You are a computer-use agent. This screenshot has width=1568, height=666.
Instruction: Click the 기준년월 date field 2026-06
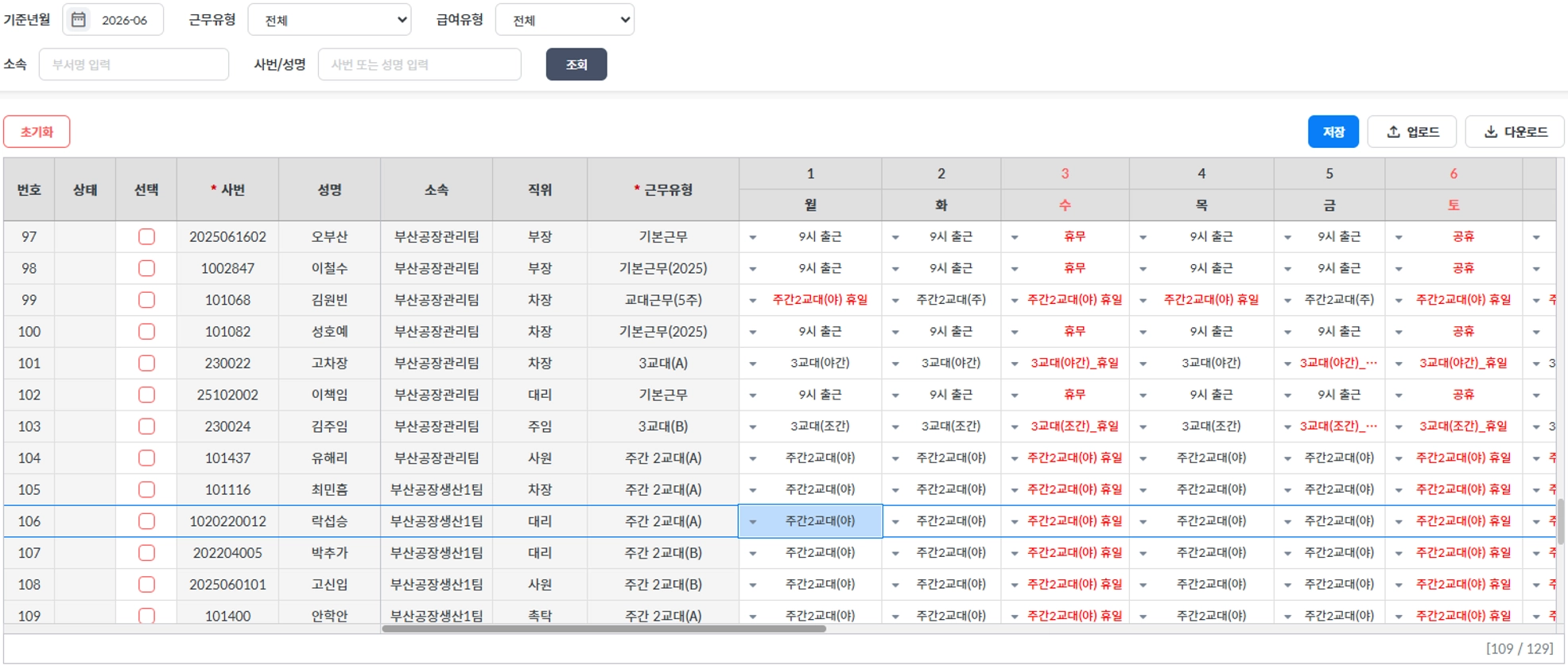click(113, 20)
